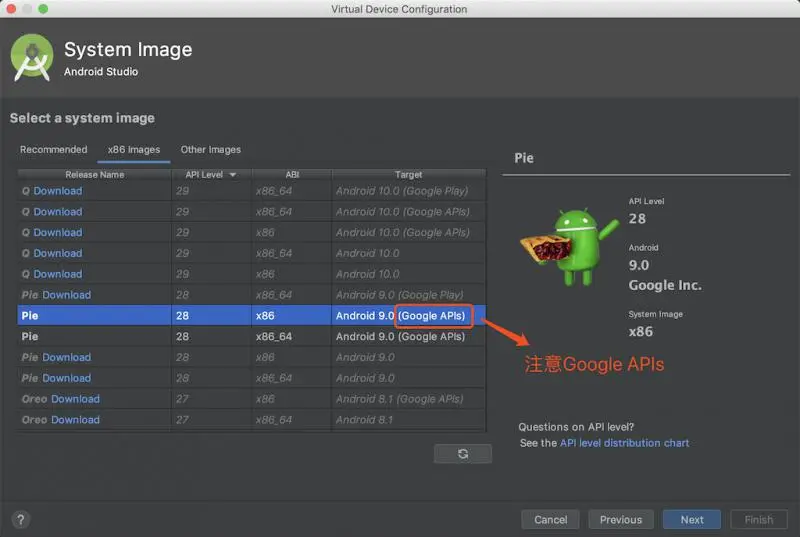Viewport: 800px width, 537px height.
Task: Click the Target column header
Action: pyautogui.click(x=408, y=174)
